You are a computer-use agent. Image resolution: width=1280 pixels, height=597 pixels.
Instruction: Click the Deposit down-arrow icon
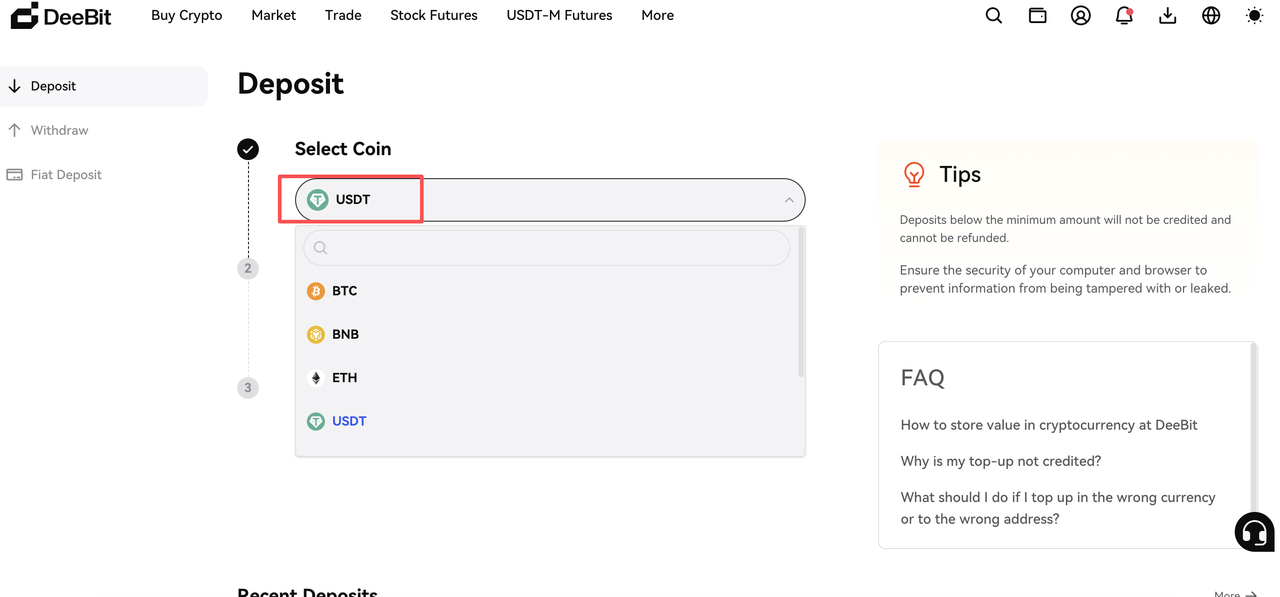(x=14, y=86)
